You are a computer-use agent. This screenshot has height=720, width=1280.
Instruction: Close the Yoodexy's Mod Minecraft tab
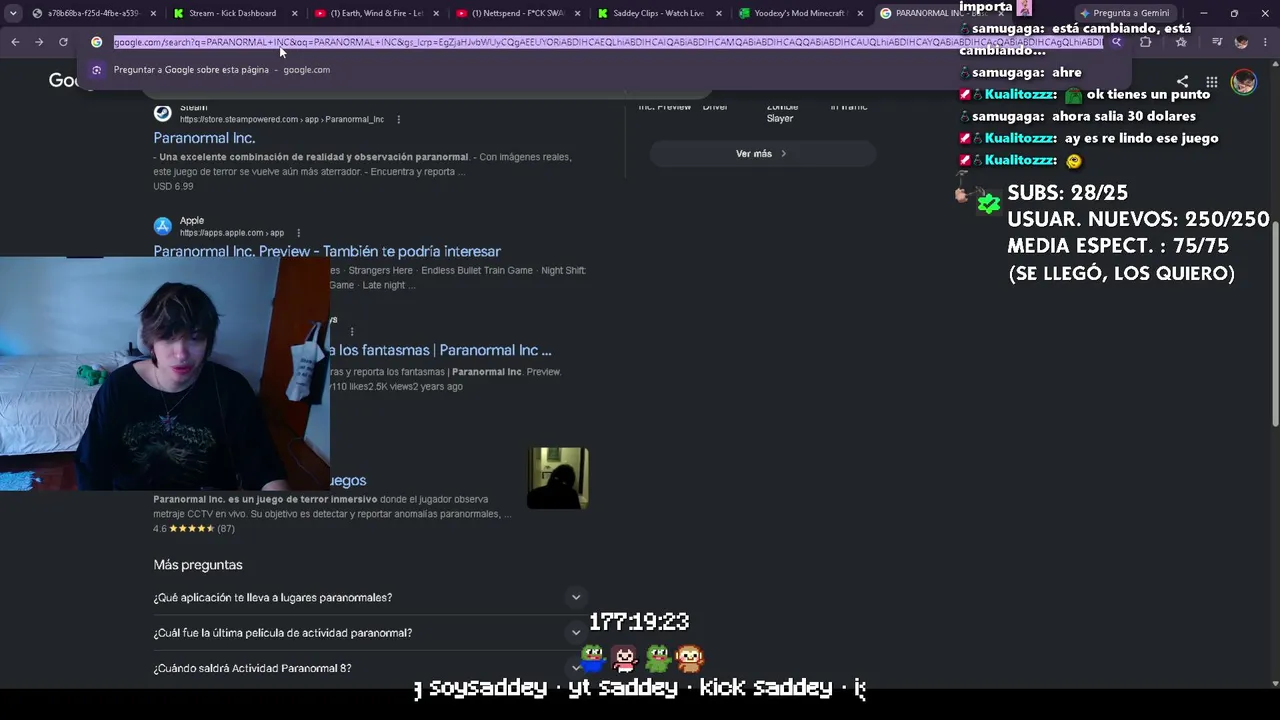tap(860, 13)
